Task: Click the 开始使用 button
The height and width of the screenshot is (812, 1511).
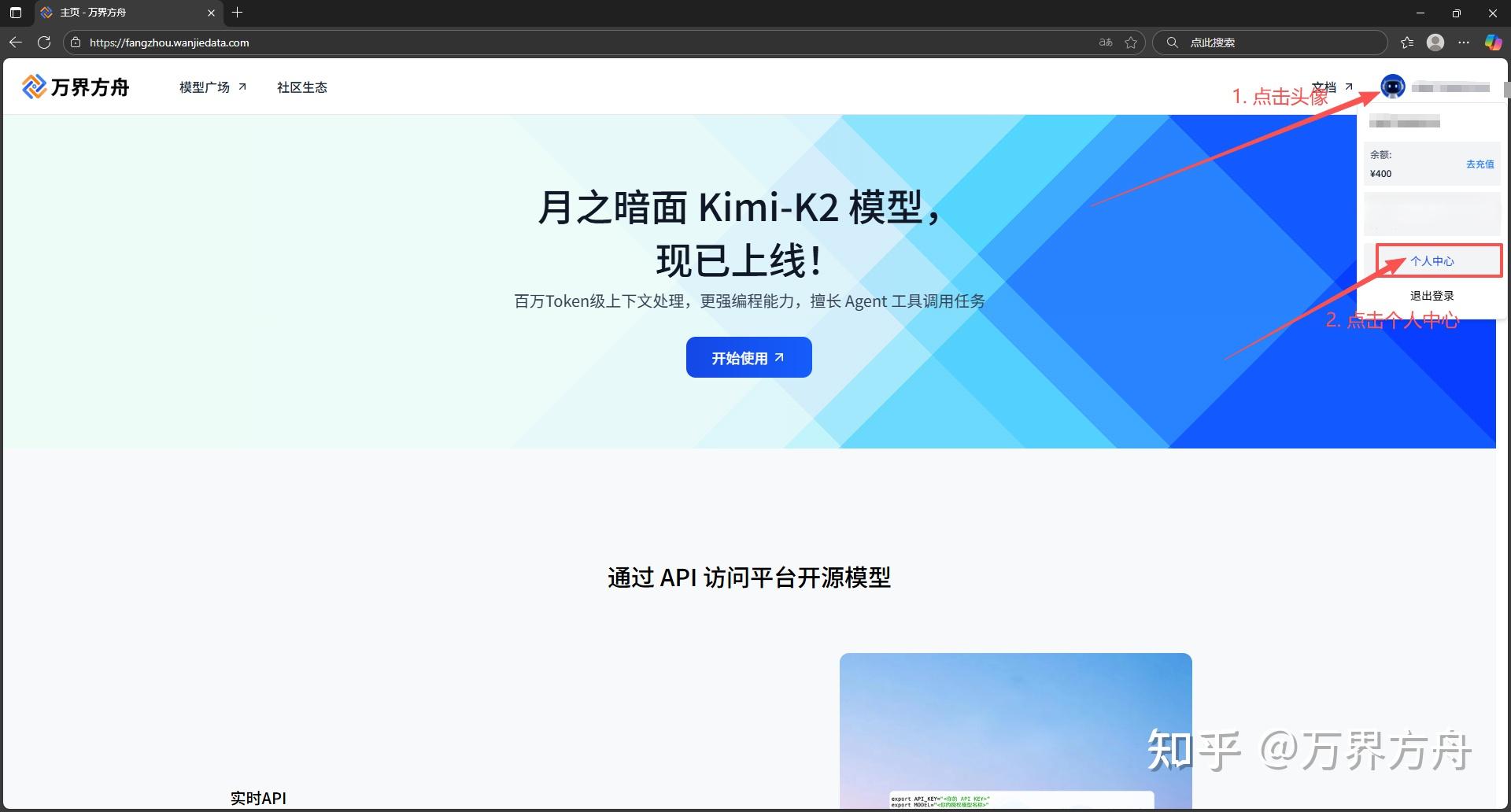Action: coord(748,356)
